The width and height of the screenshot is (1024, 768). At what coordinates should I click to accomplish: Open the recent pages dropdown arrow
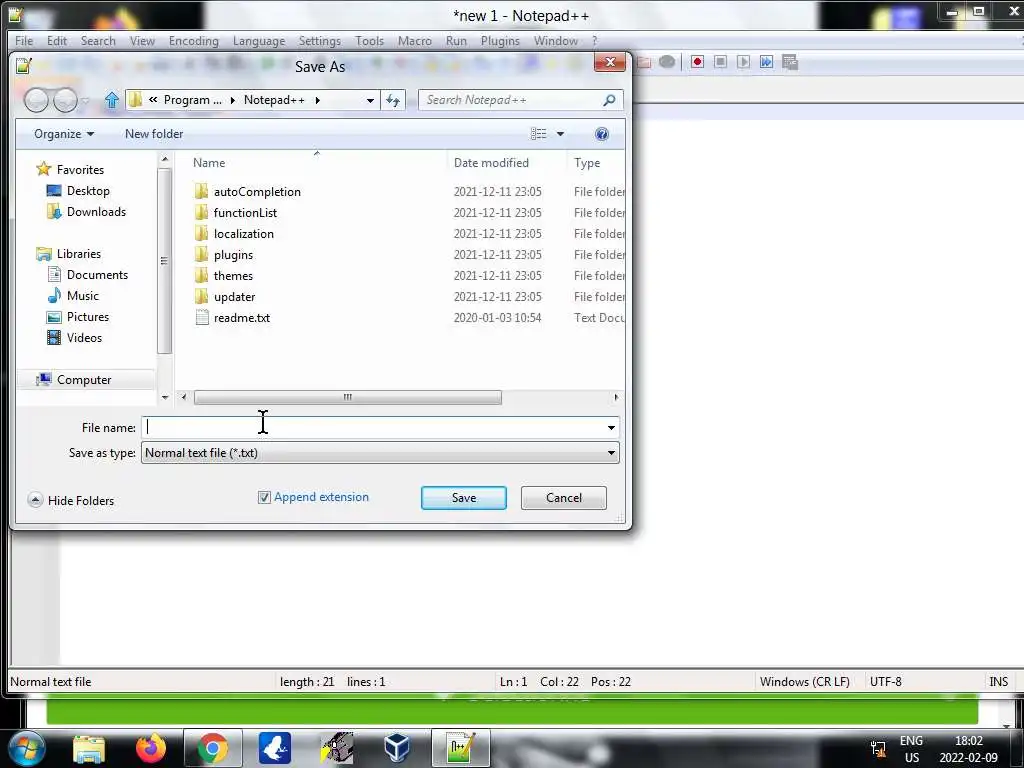86,101
